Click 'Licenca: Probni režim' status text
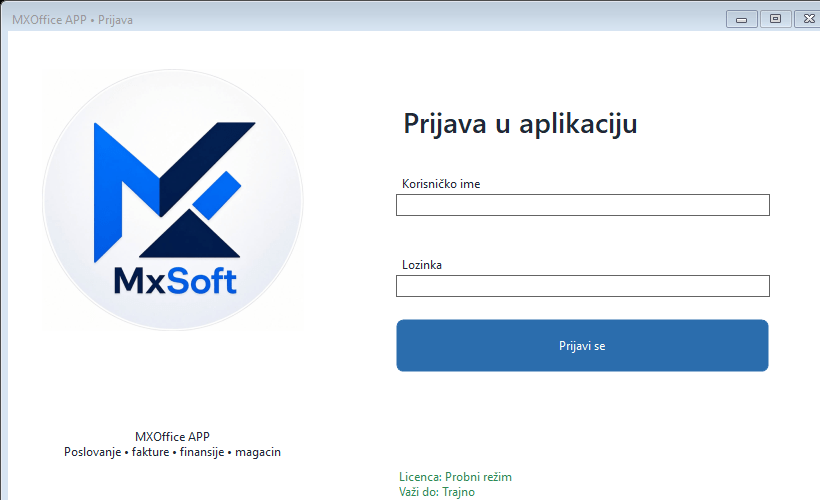 coord(455,477)
